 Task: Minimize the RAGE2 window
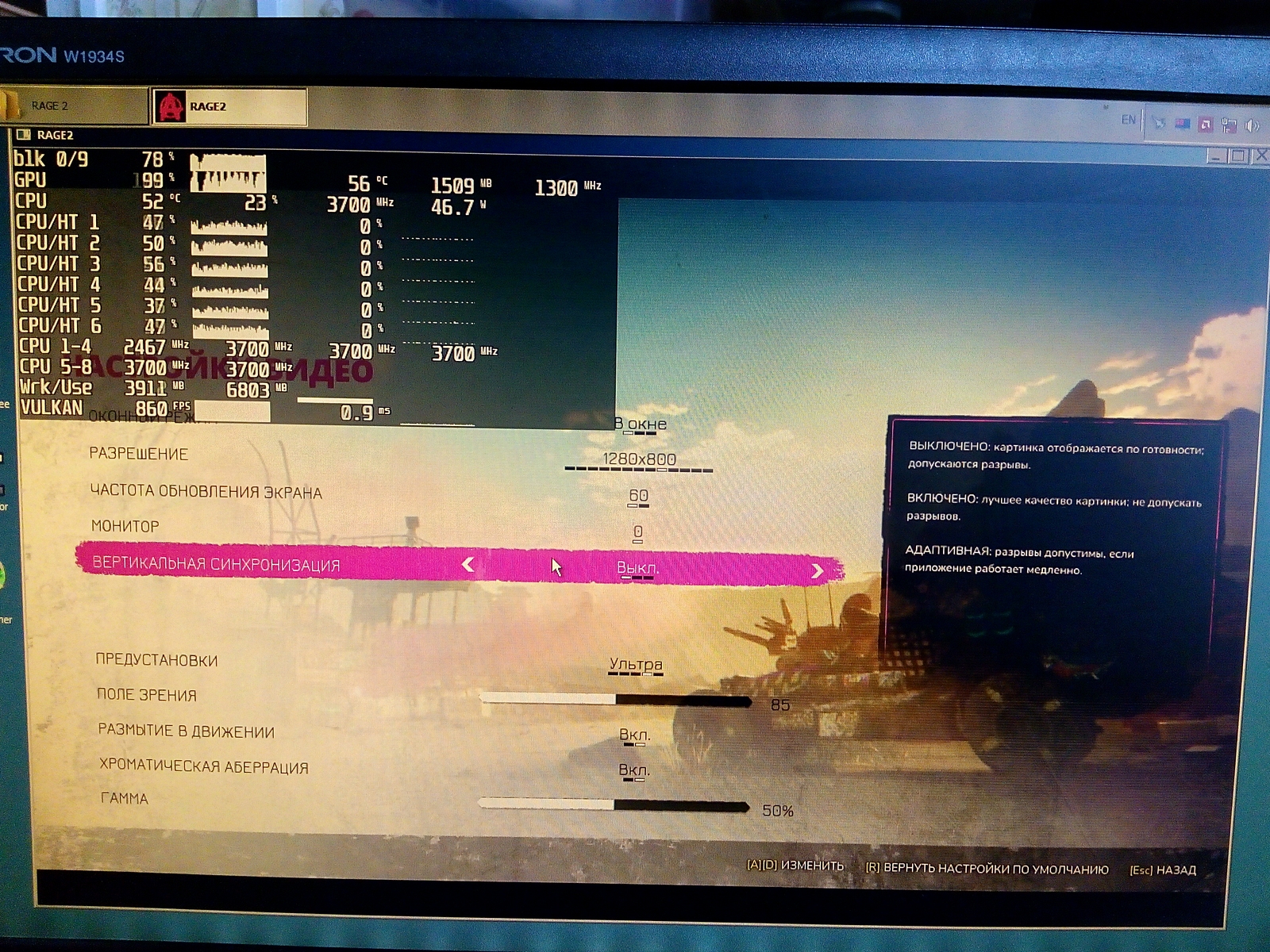tap(1216, 156)
